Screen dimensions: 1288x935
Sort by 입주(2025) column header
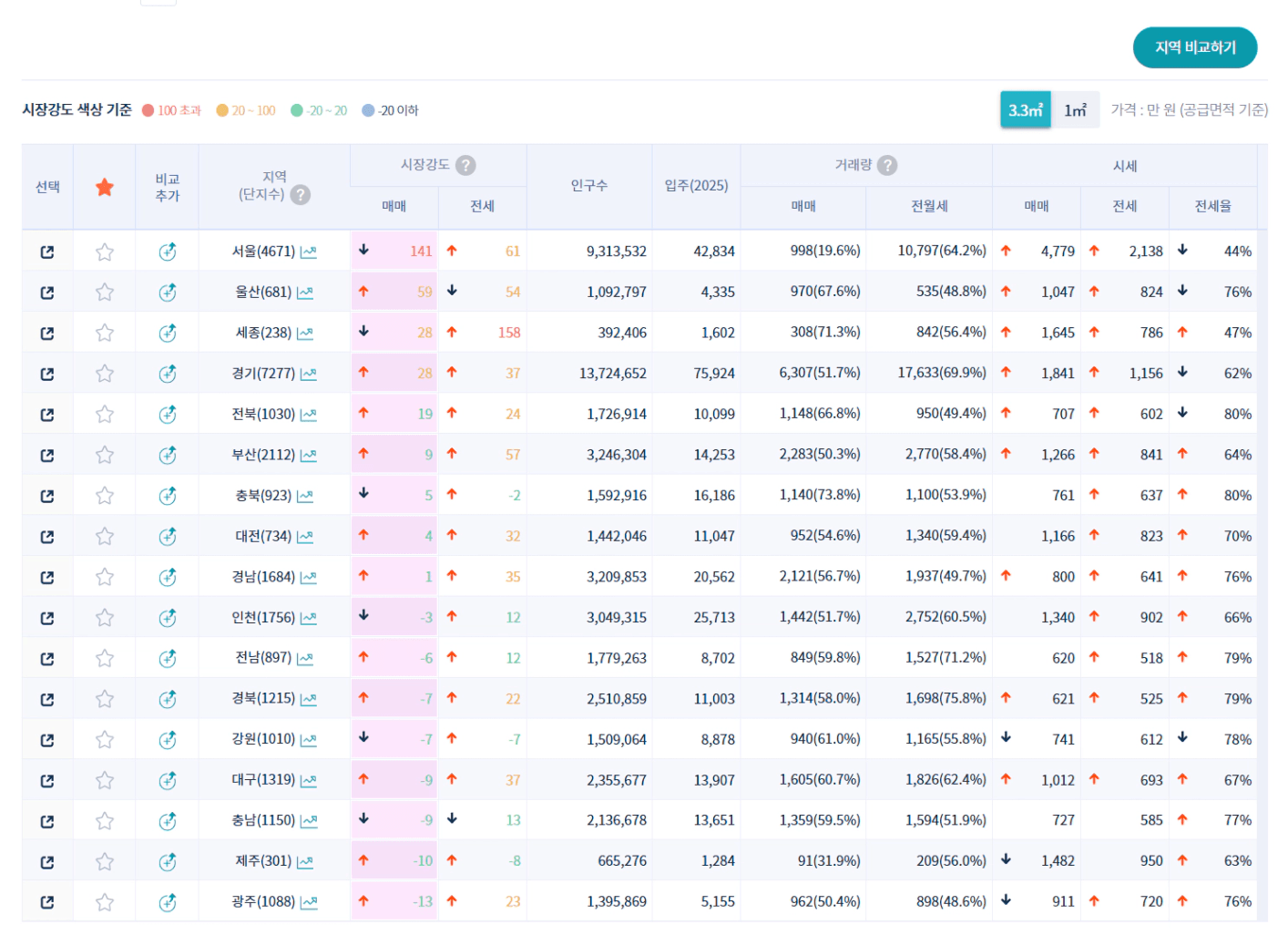(x=696, y=186)
